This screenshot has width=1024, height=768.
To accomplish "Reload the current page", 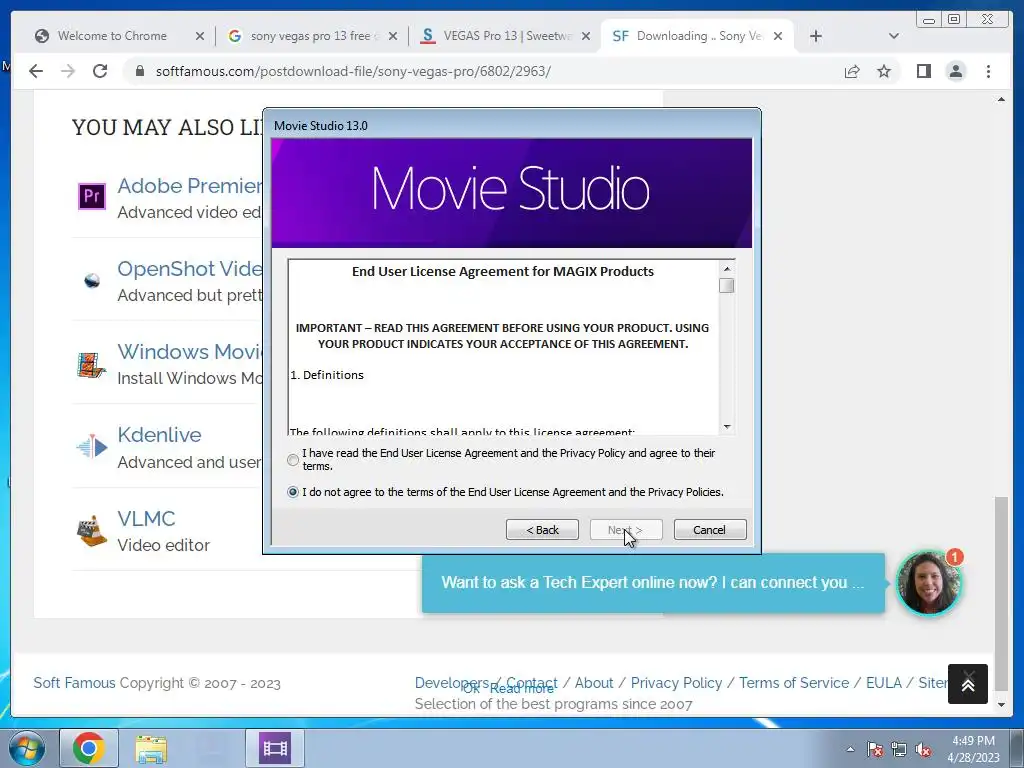I will pos(100,71).
